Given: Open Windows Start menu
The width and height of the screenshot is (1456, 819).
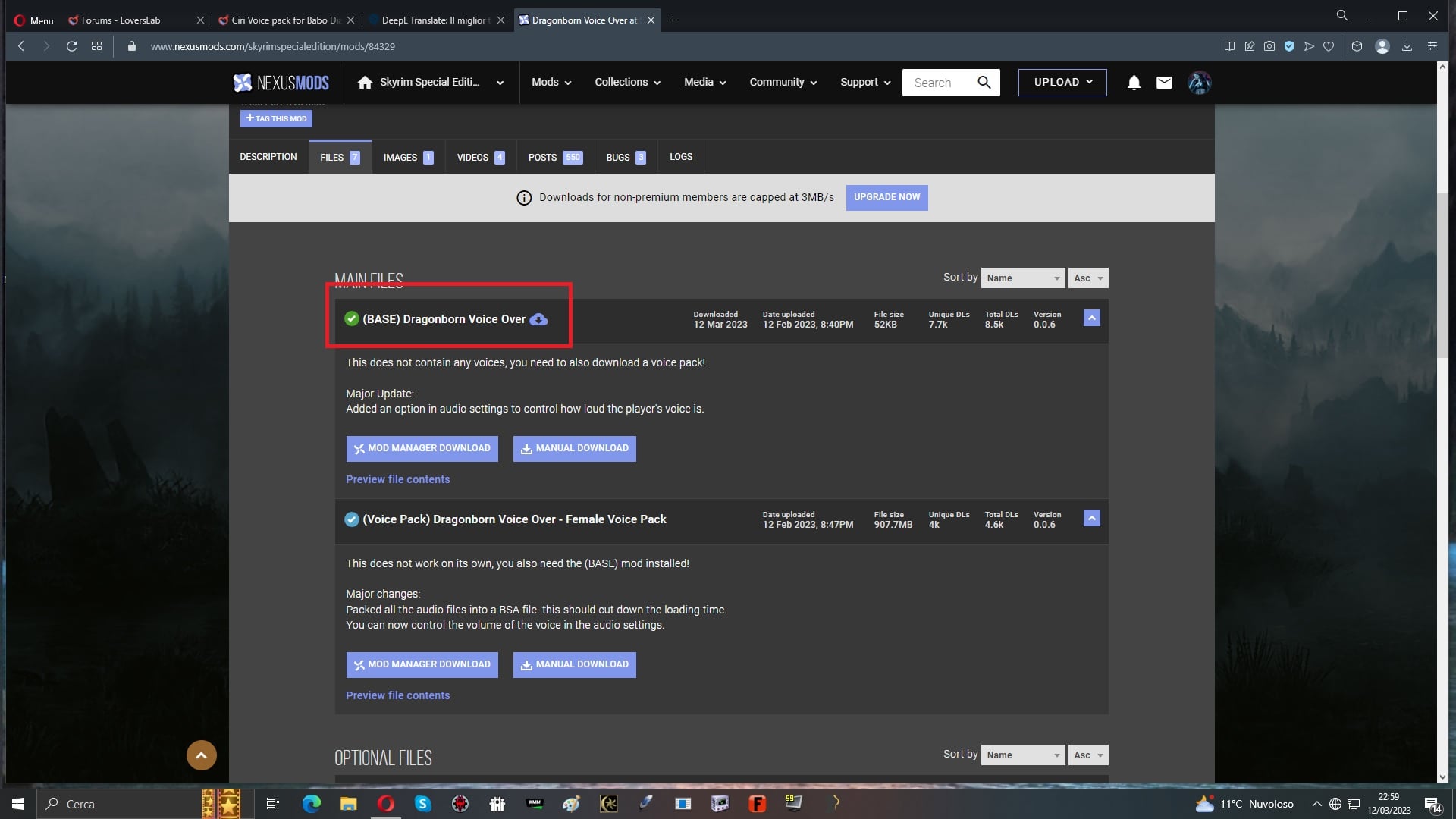Looking at the screenshot, I should [x=18, y=804].
